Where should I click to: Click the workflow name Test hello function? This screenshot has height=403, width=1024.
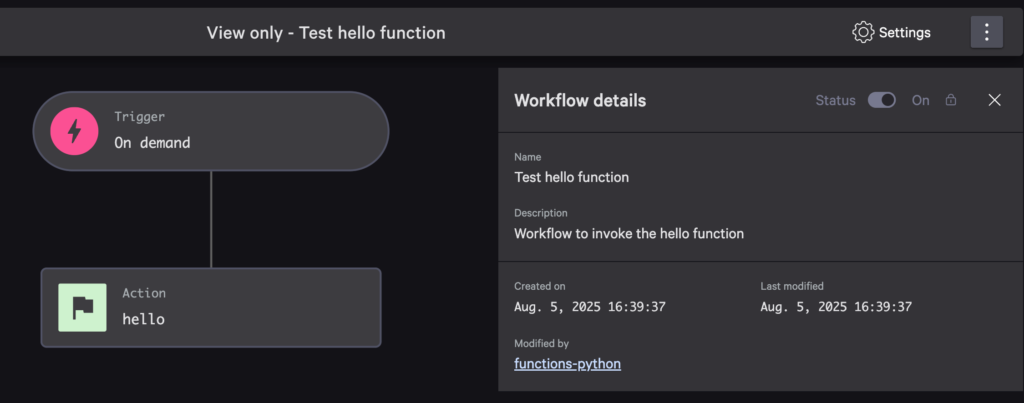click(571, 177)
